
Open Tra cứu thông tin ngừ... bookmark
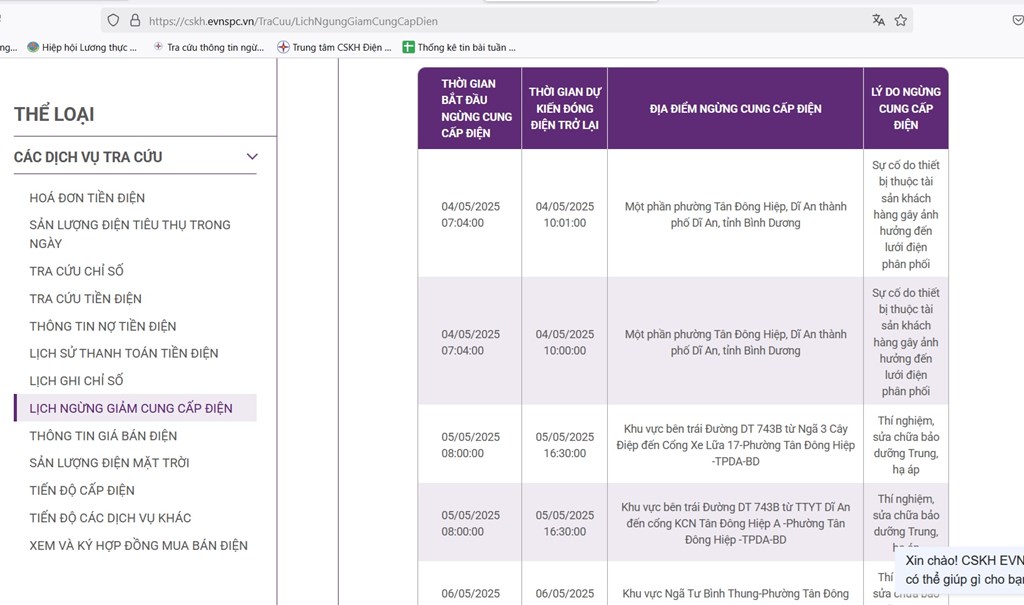pyautogui.click(x=208, y=47)
